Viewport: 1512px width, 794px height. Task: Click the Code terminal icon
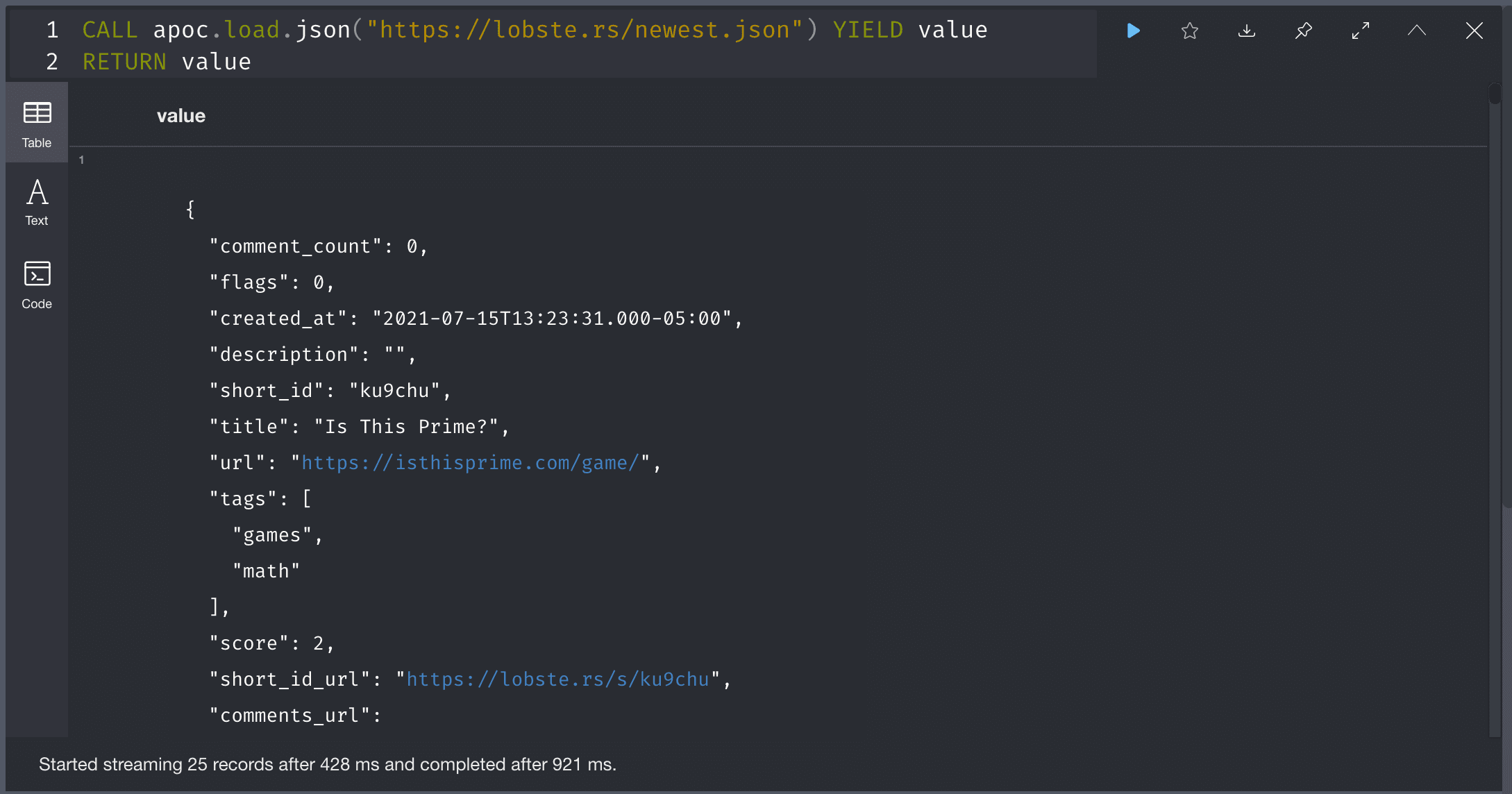point(37,273)
